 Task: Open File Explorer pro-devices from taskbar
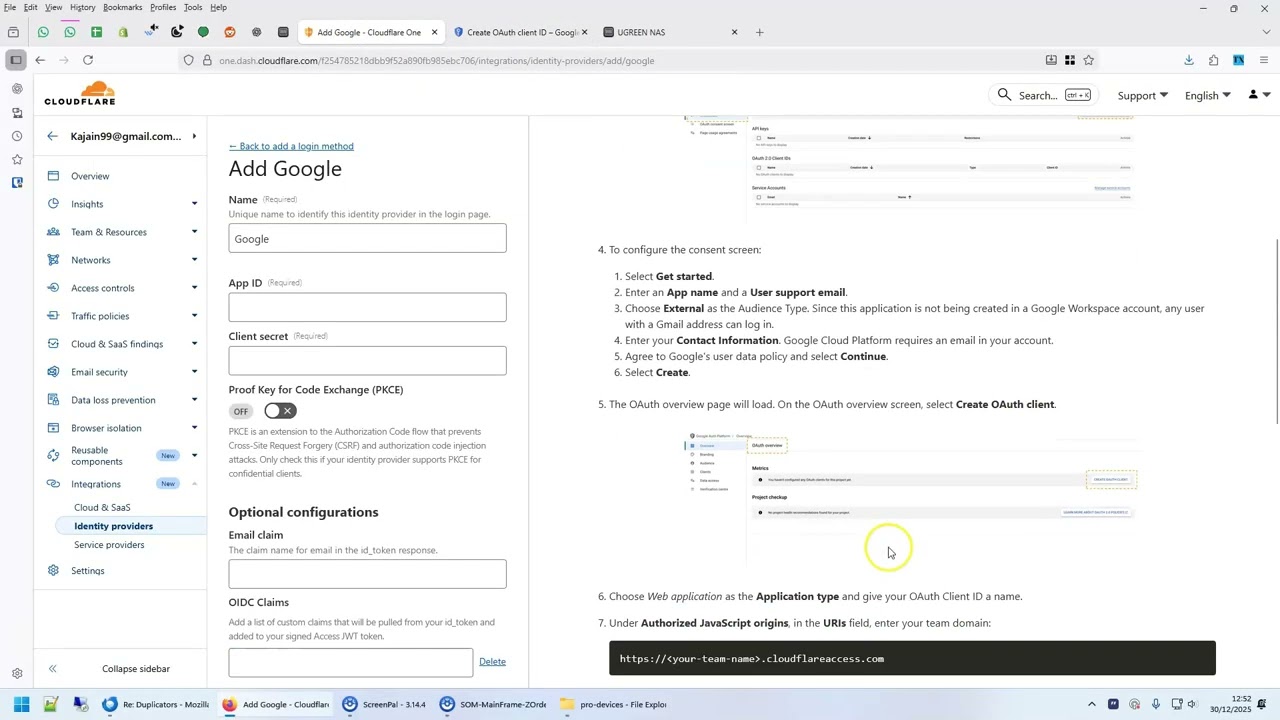[x=613, y=704]
